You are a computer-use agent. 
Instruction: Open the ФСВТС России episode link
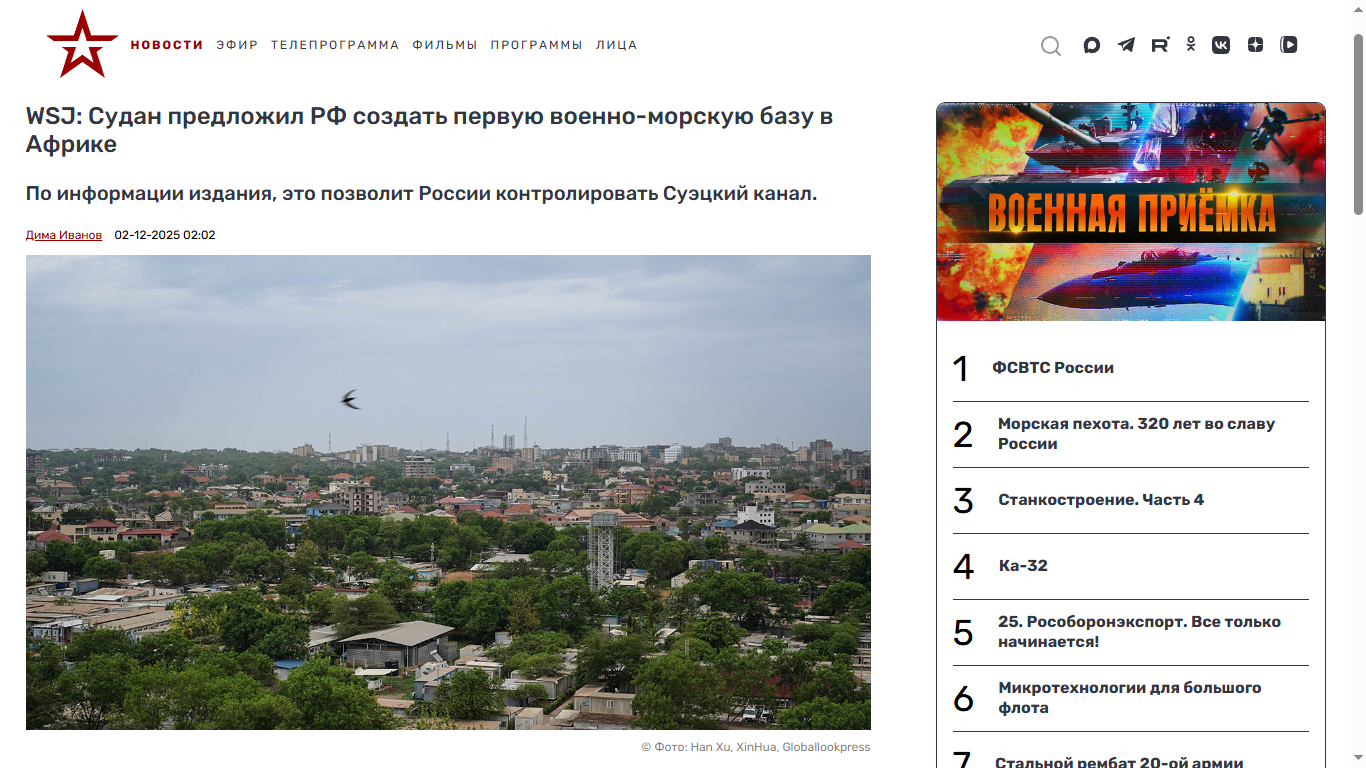[x=1053, y=368]
